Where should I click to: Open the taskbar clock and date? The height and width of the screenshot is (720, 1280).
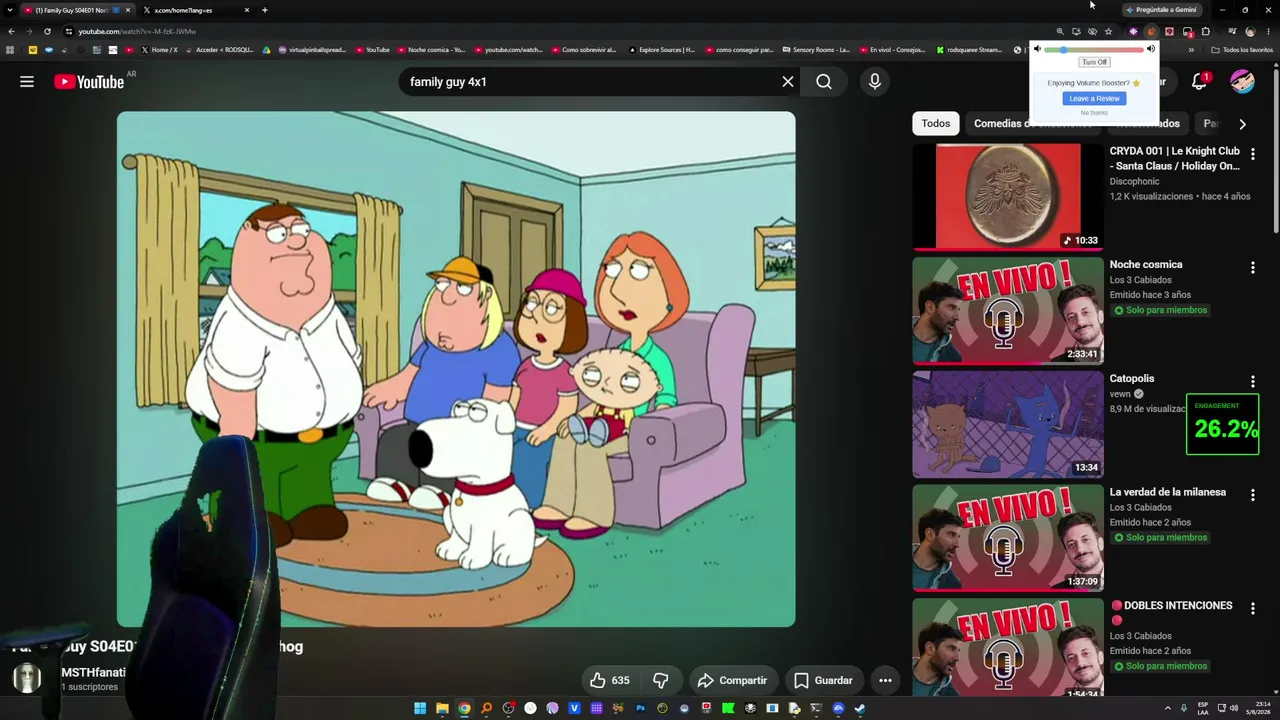pos(1258,708)
